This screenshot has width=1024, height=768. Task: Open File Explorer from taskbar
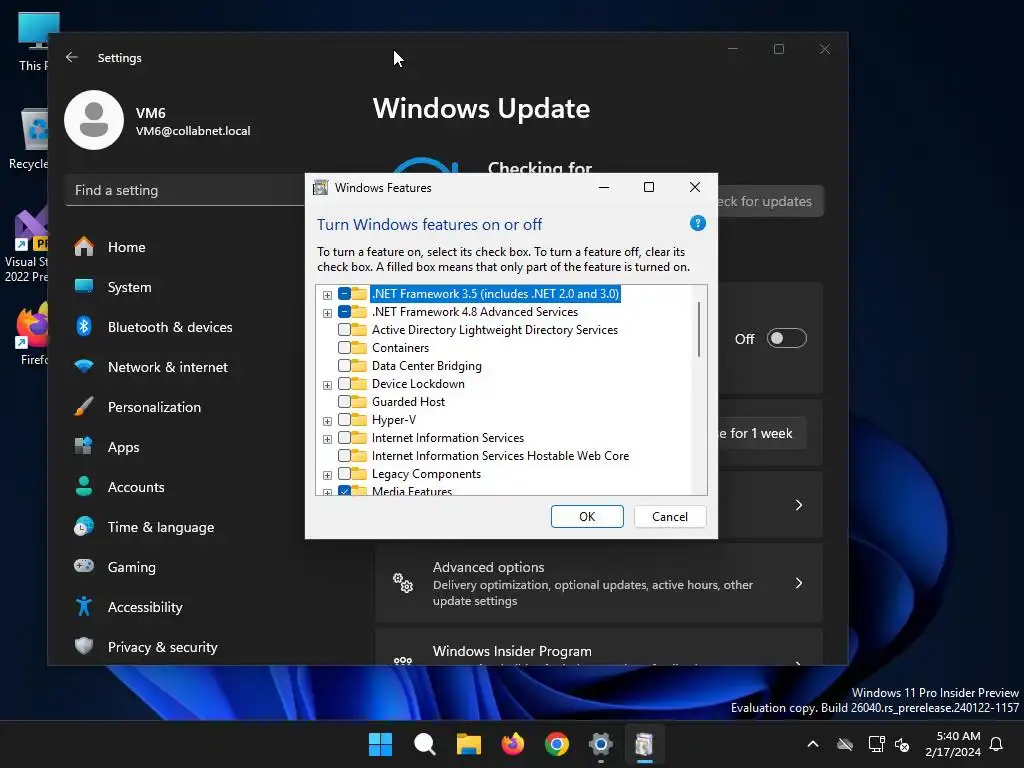(x=468, y=744)
